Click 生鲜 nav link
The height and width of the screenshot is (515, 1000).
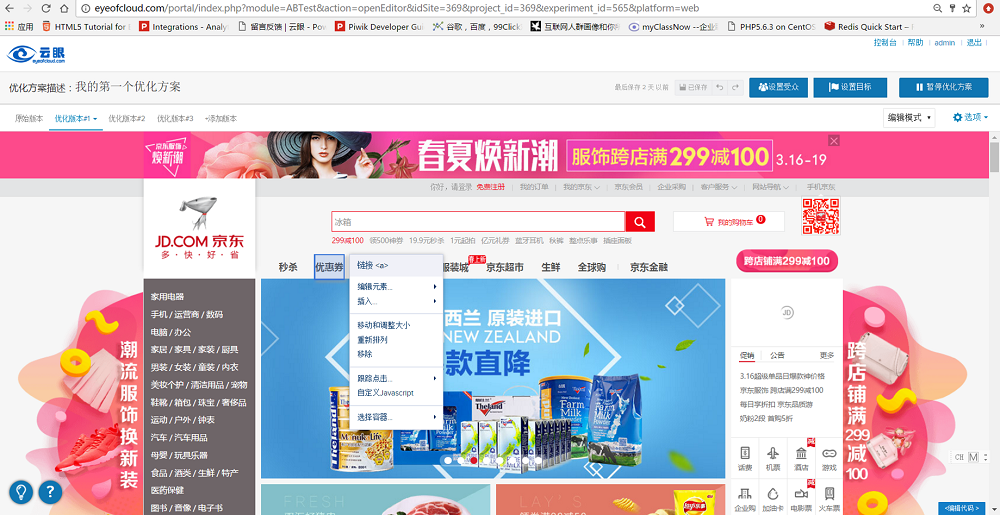point(551,267)
